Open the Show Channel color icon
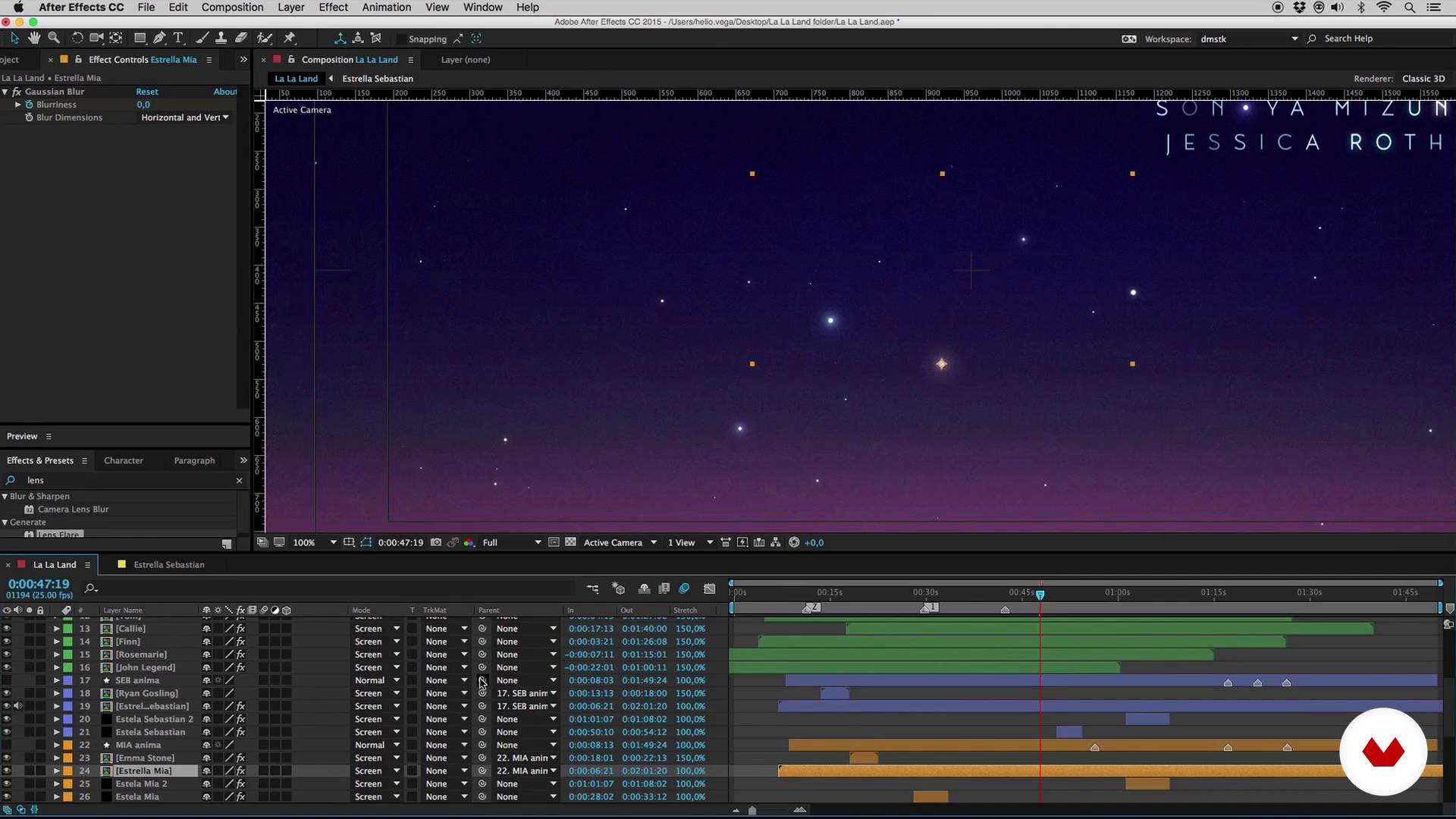Screen dimensions: 1456x819 pos(469,542)
